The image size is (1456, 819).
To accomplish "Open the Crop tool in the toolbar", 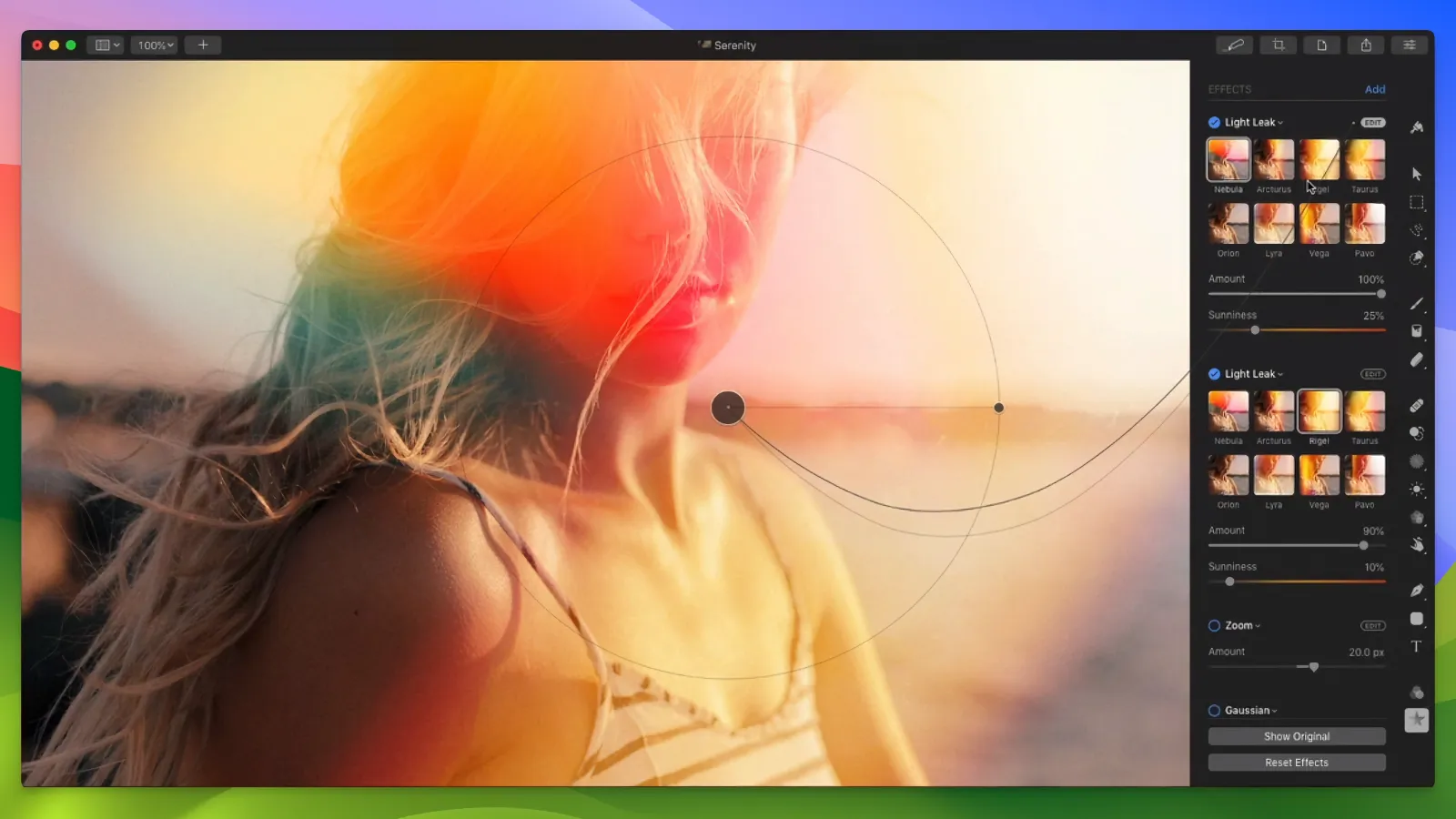I will [1278, 45].
